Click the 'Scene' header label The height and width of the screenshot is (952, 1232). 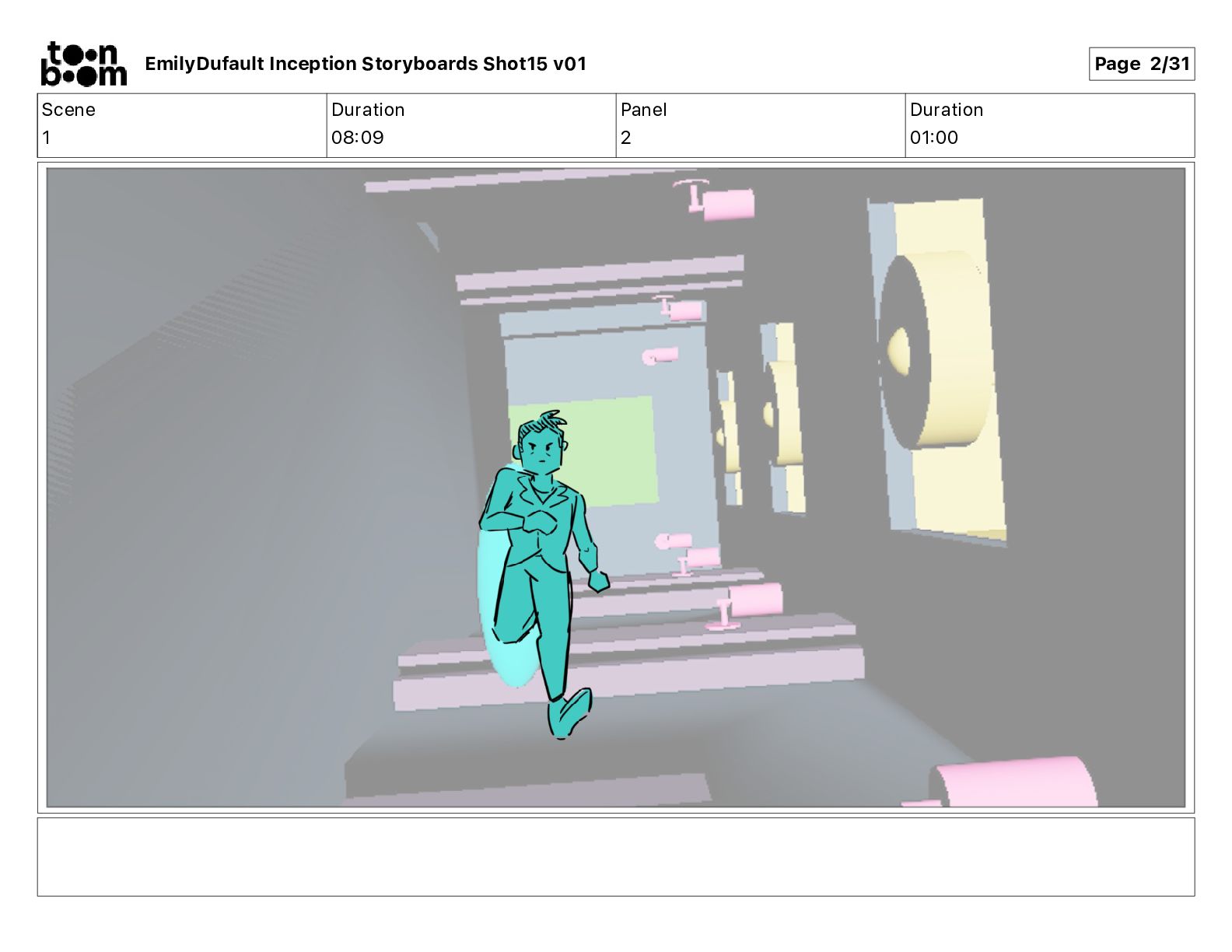(x=68, y=110)
